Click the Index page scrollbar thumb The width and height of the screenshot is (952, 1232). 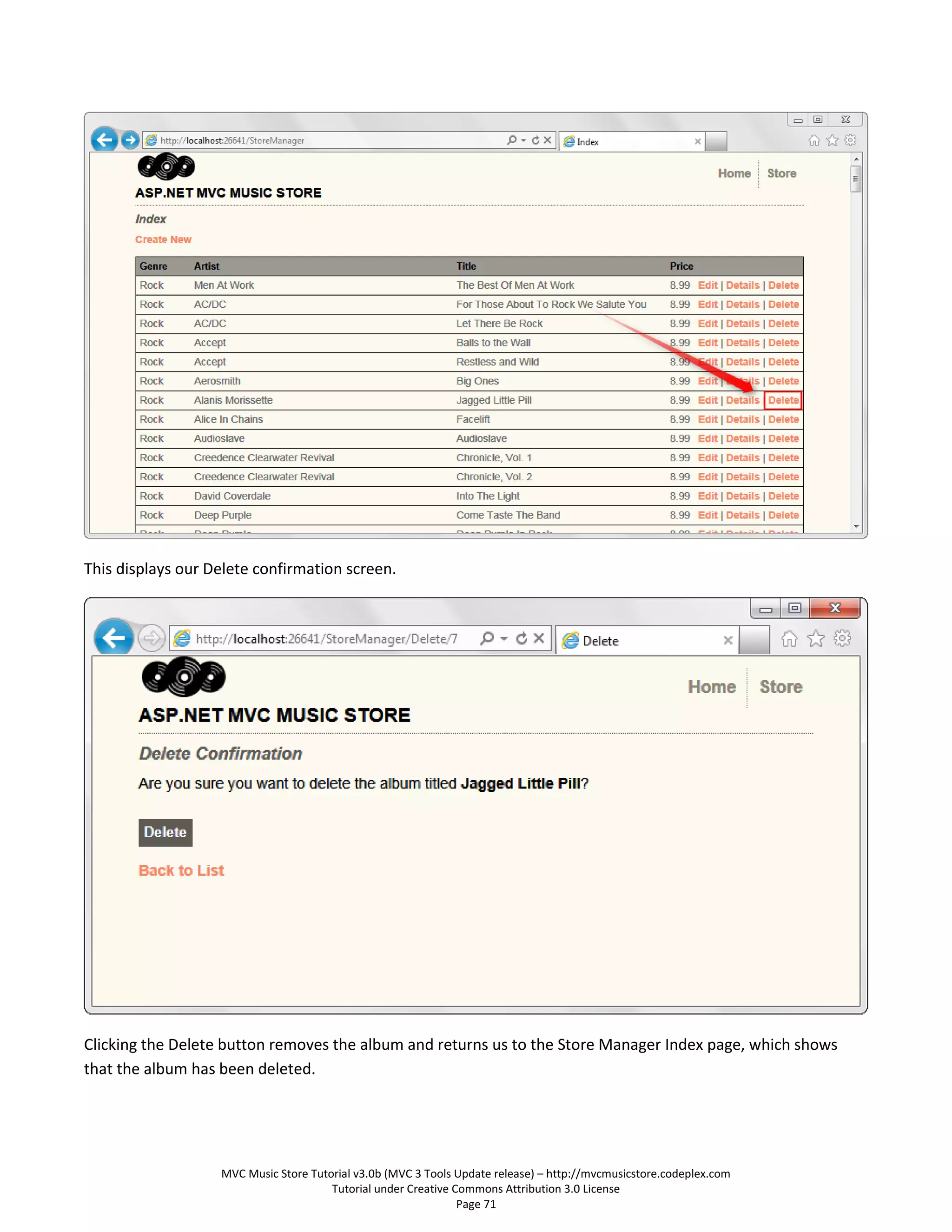point(856,179)
